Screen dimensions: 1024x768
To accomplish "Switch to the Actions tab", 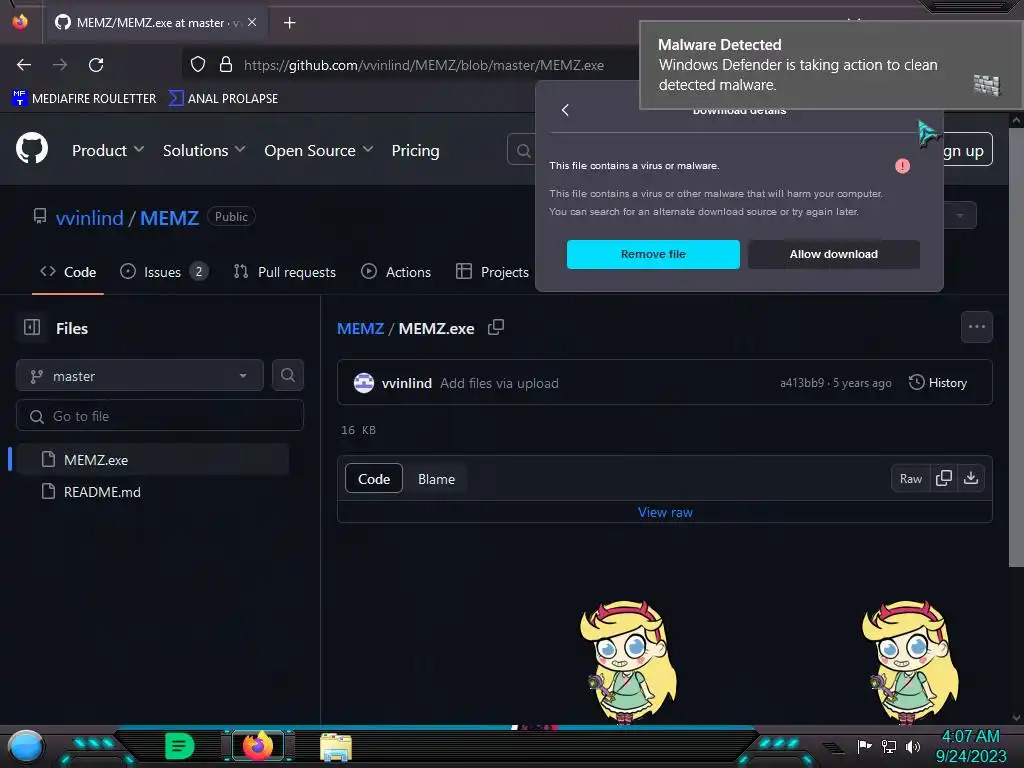I will [396, 272].
